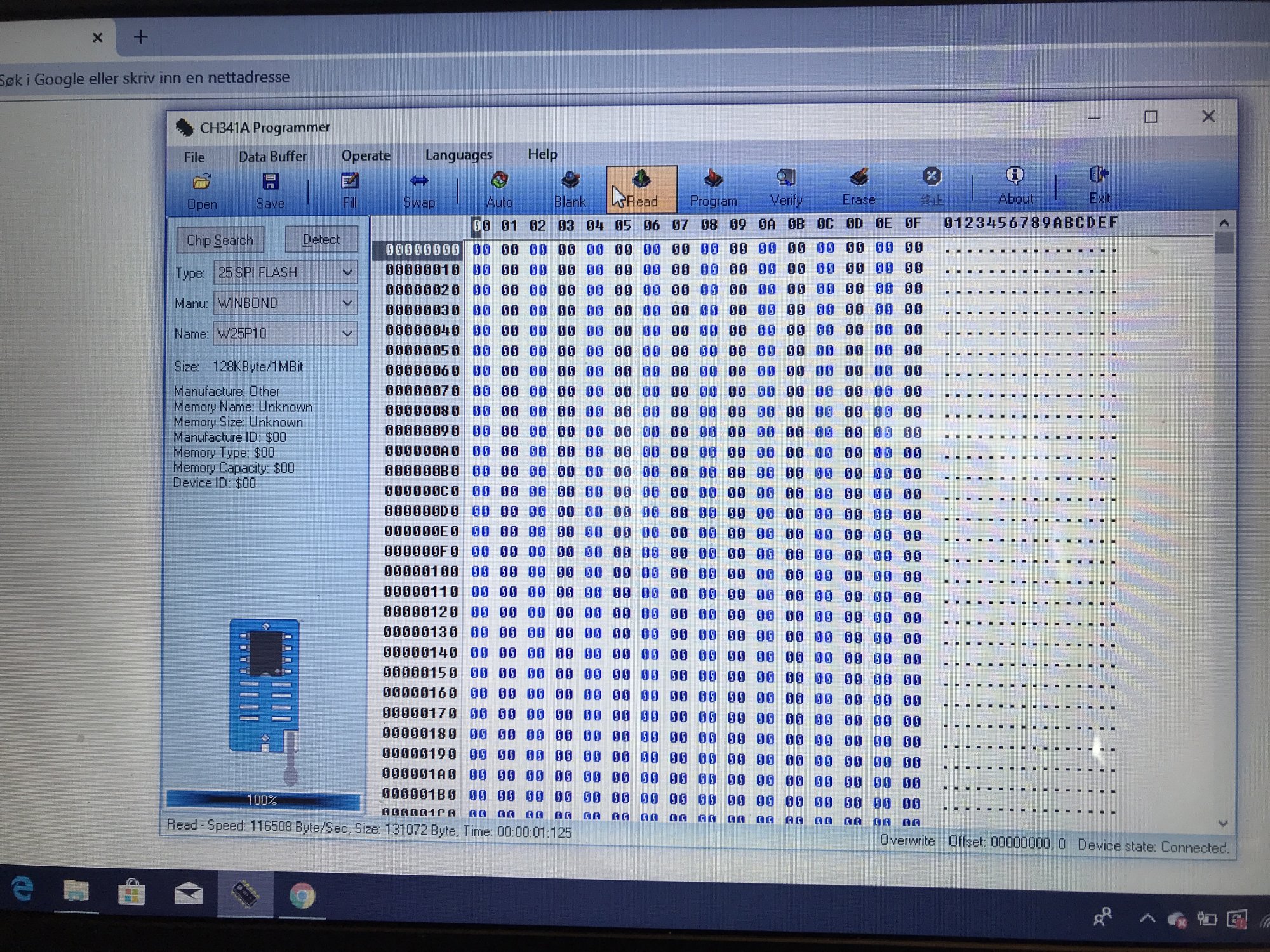Click the Read chip toolbar icon
The image size is (1270, 952).
coord(641,189)
